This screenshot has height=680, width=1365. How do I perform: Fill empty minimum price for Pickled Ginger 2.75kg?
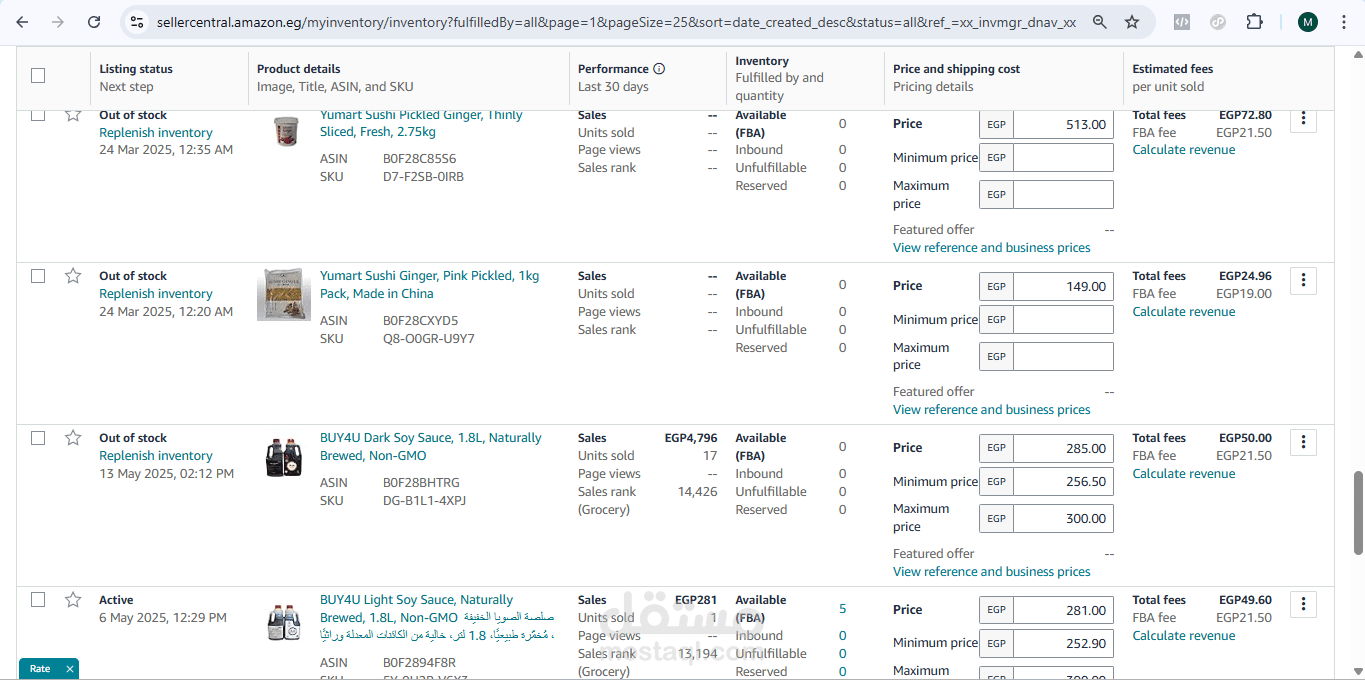point(1063,157)
